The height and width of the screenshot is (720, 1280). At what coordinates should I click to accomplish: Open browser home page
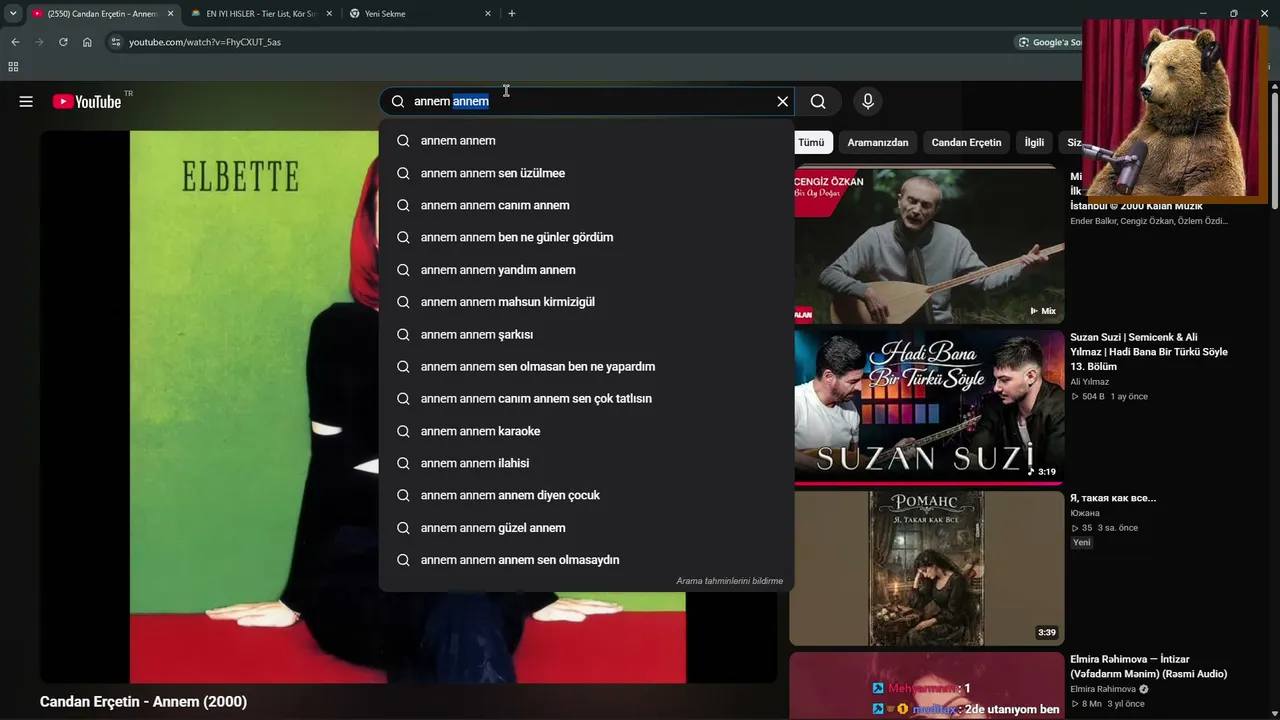coord(87,42)
